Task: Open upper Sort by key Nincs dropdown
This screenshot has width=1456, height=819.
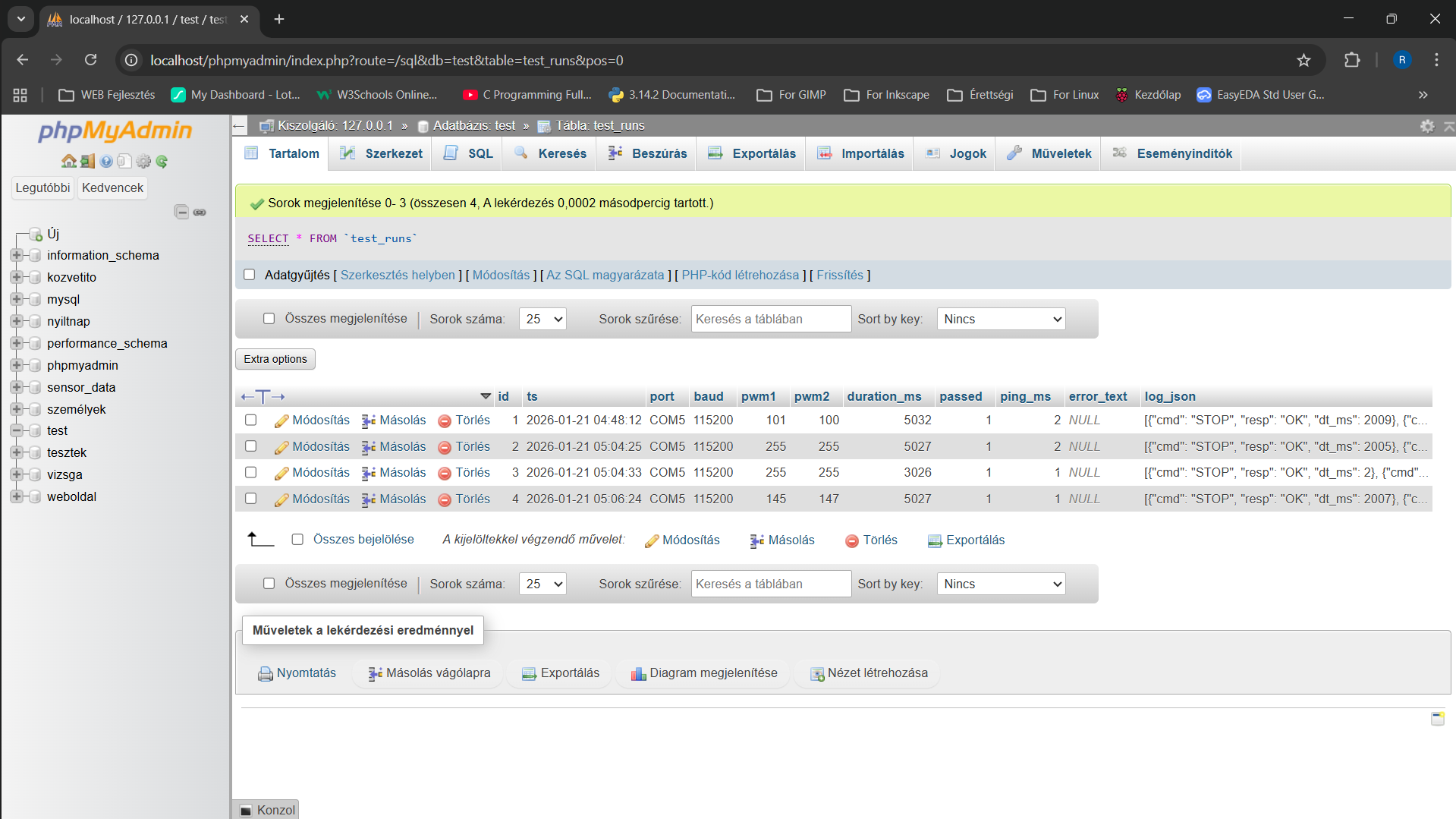Action: point(1001,319)
